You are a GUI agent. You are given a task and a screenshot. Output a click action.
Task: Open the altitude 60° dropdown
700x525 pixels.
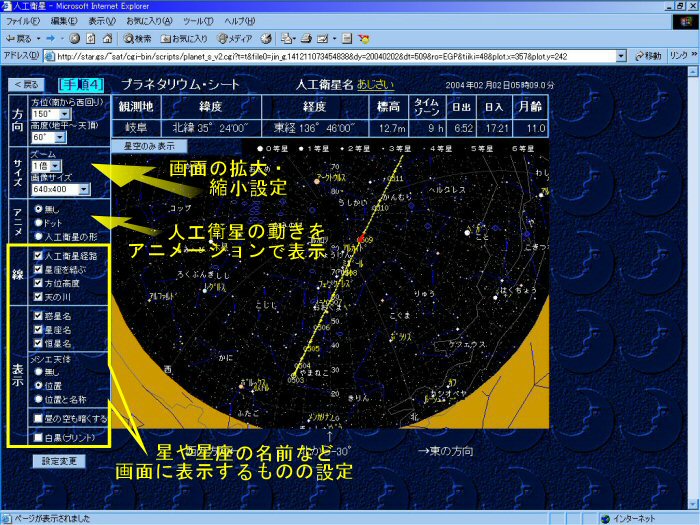coord(60,138)
